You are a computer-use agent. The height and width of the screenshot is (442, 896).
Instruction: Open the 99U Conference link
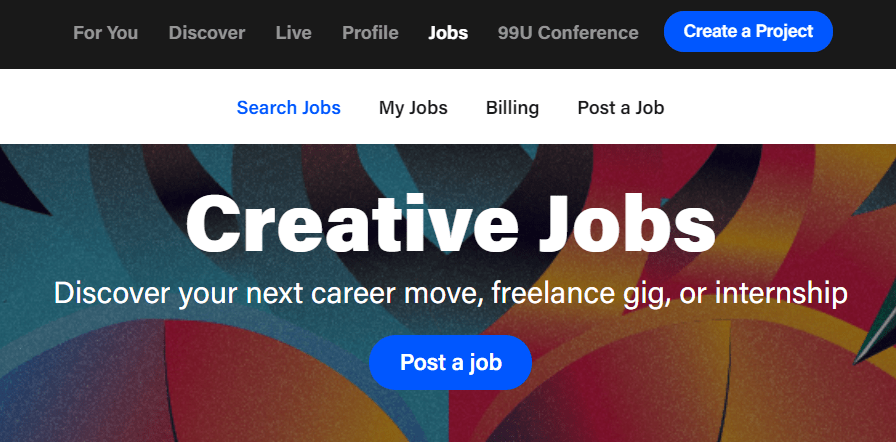point(567,33)
